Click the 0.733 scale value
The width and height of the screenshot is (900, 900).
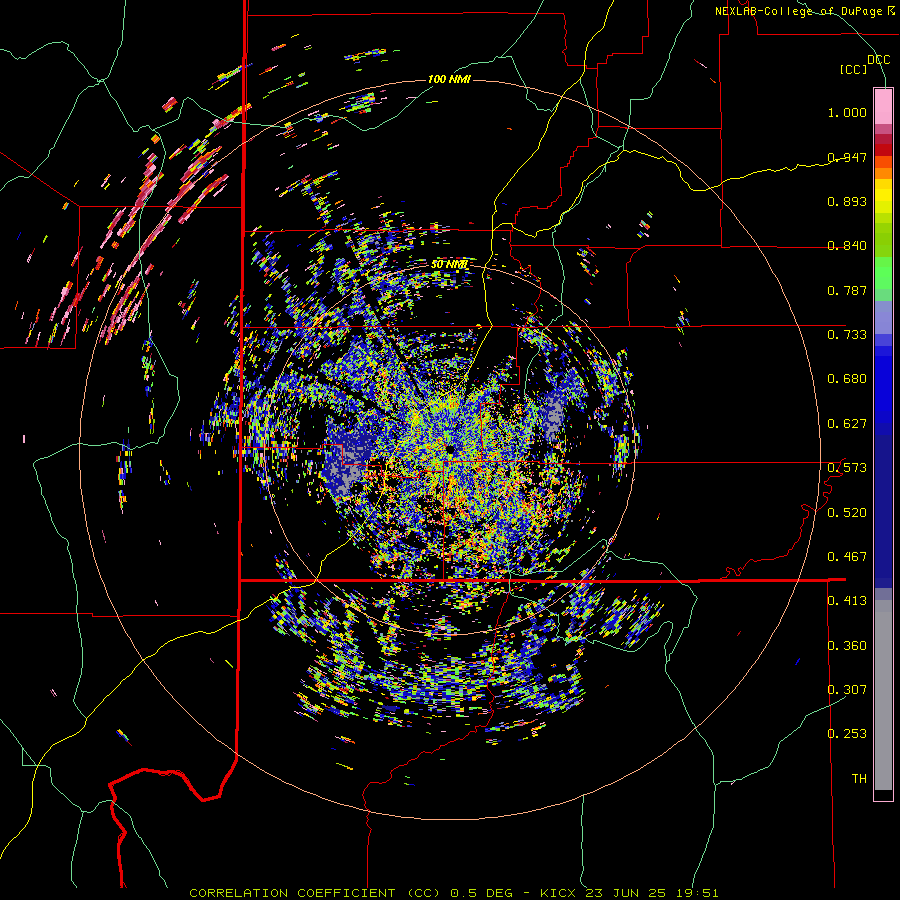[x=847, y=335]
